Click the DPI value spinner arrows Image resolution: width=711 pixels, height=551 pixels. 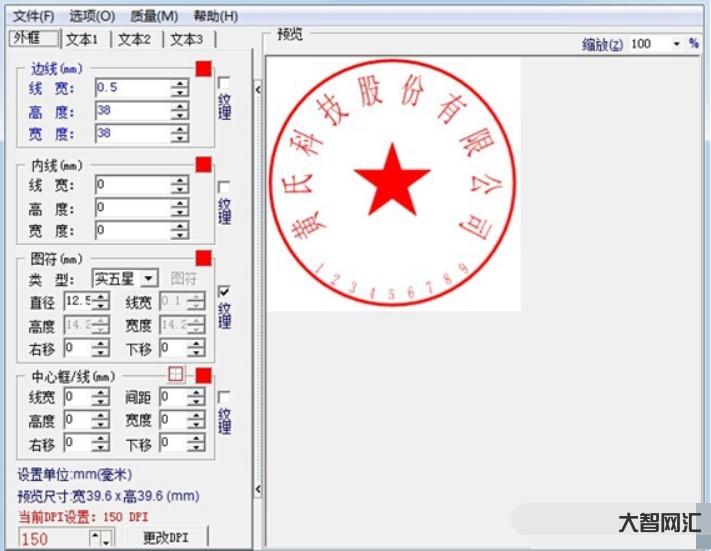pos(101,538)
